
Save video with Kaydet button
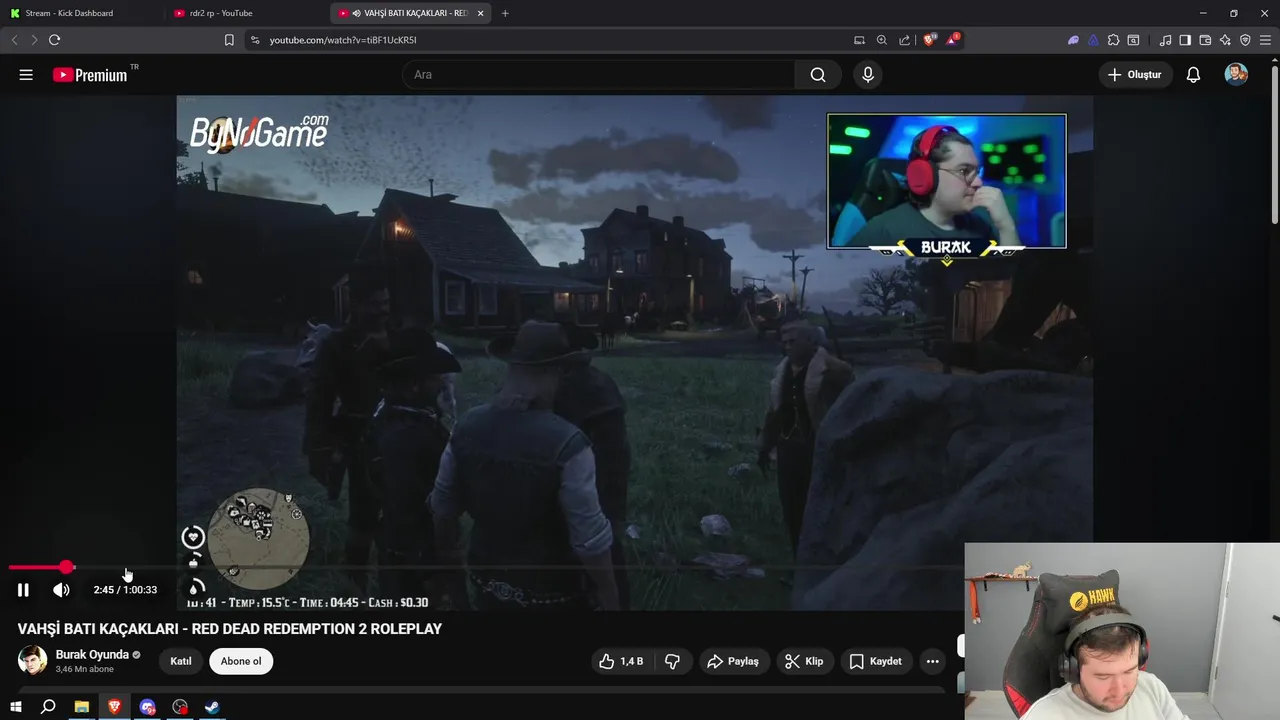coord(875,661)
